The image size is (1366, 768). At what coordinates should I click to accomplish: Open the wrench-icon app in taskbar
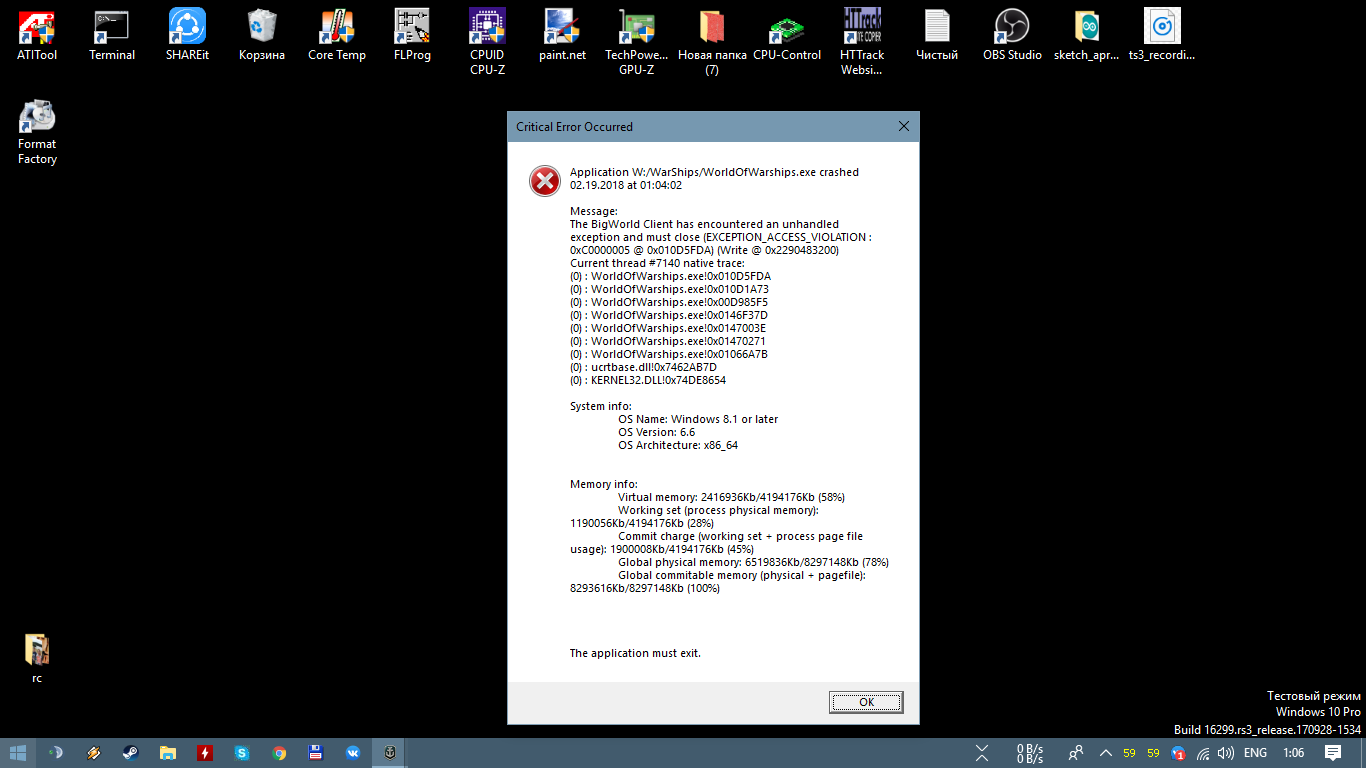pos(94,753)
